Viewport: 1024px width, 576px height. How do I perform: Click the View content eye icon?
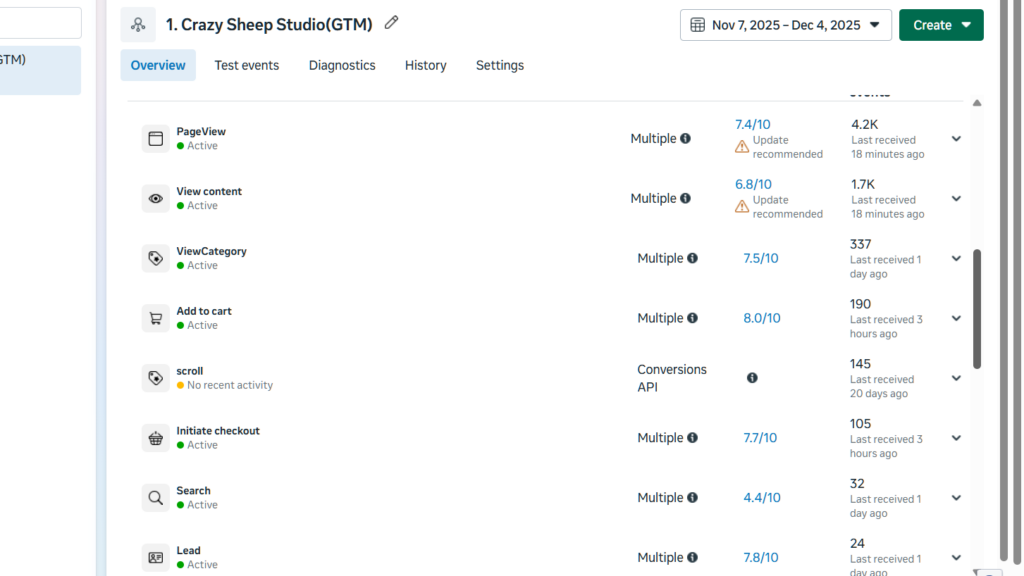[x=155, y=199]
